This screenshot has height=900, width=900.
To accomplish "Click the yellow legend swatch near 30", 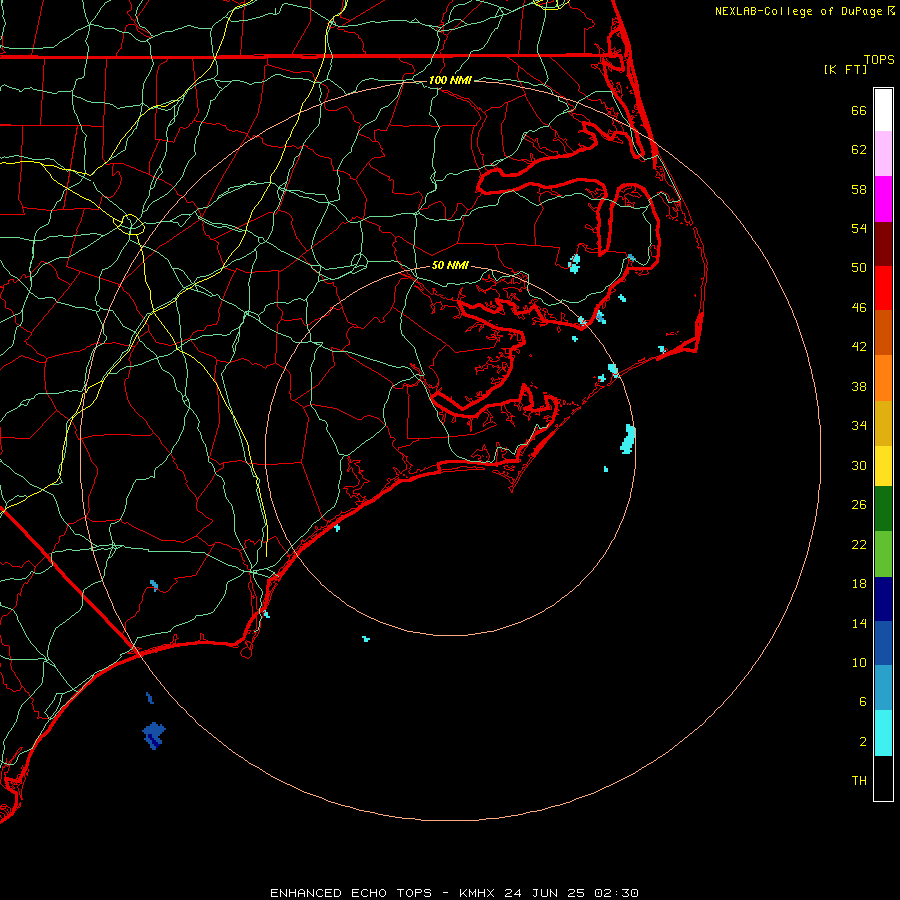I will [883, 466].
